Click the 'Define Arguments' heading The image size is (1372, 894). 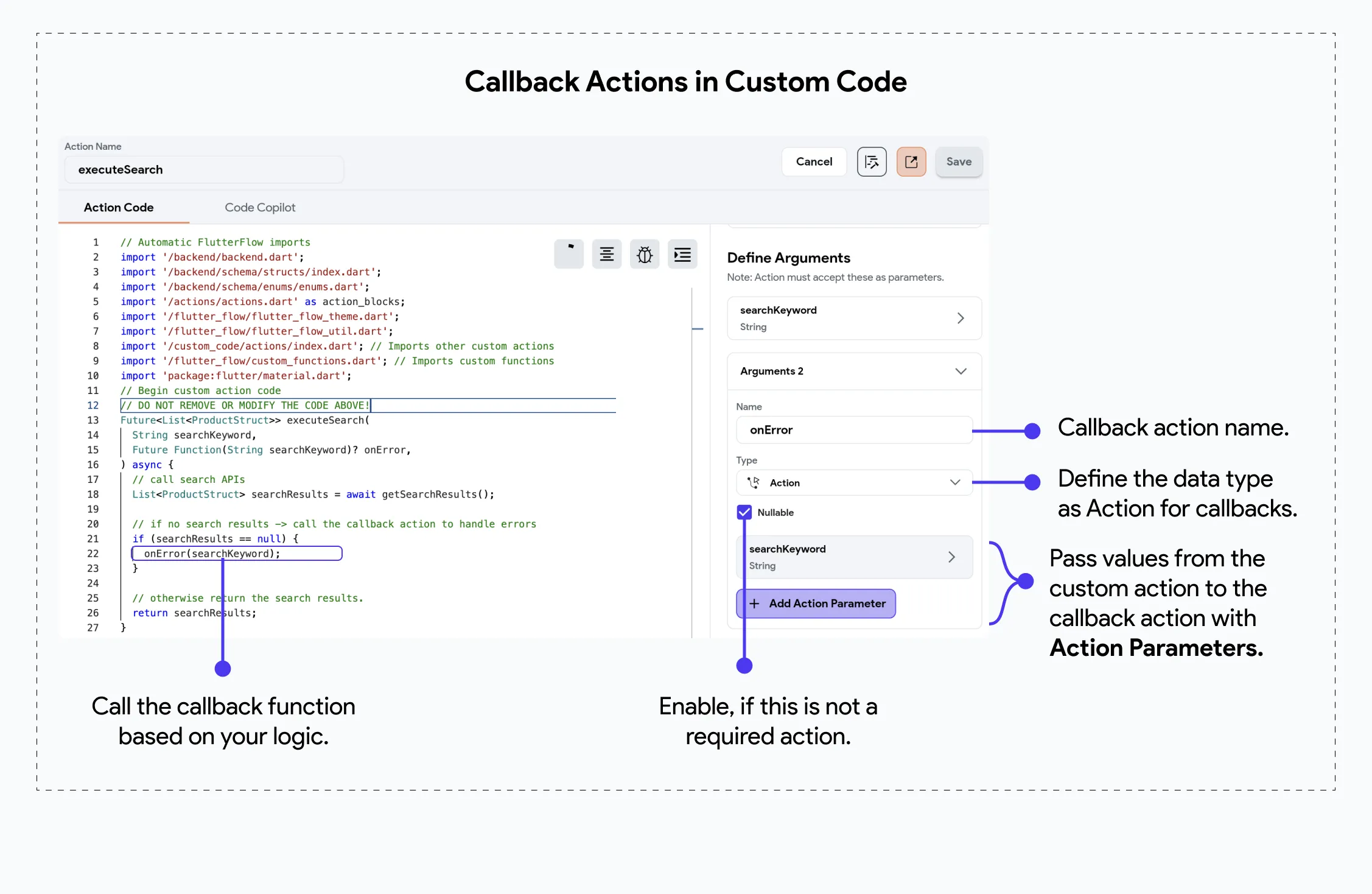tap(788, 258)
